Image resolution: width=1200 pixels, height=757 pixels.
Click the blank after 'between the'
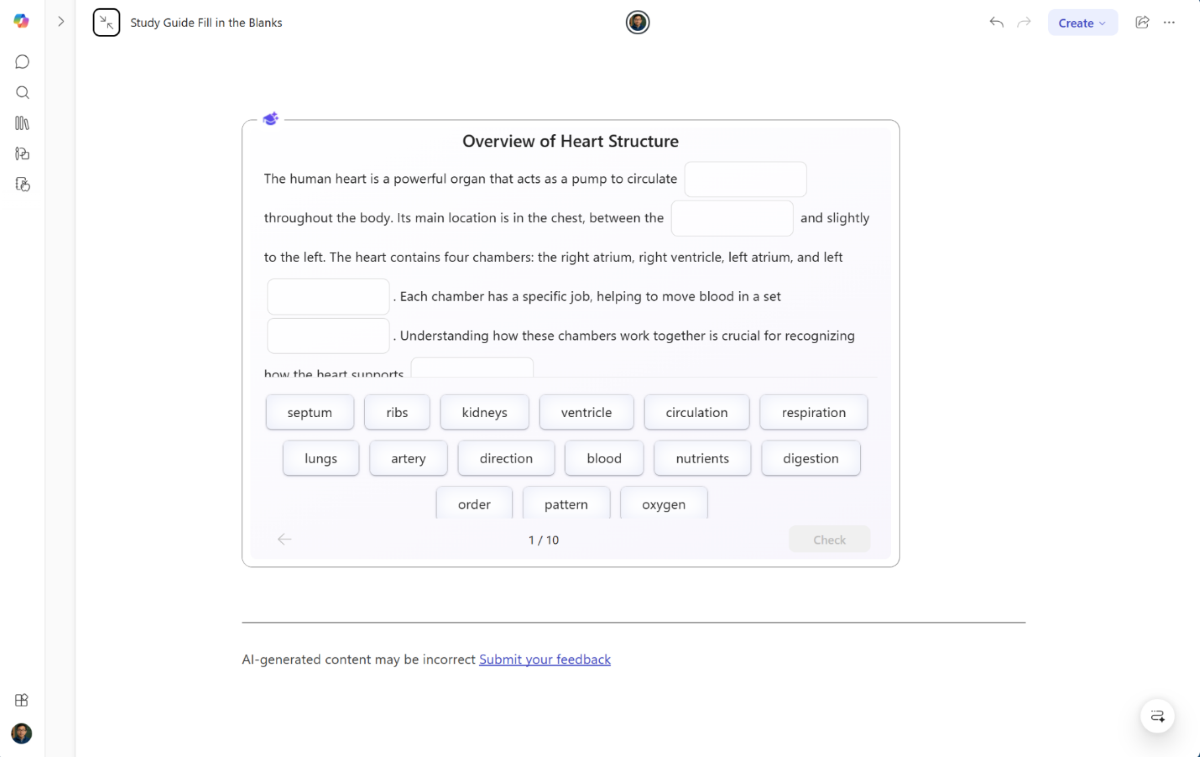tap(732, 218)
